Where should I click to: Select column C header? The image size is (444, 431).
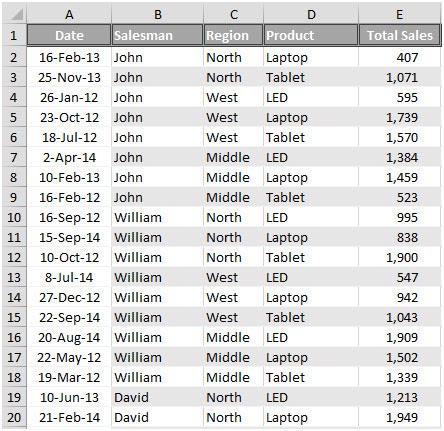point(233,14)
